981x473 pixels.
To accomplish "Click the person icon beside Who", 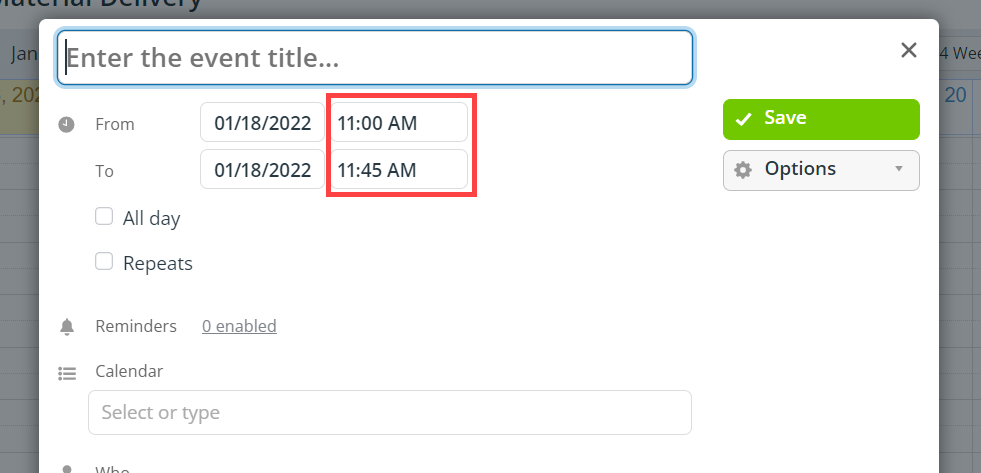I will coord(67,469).
